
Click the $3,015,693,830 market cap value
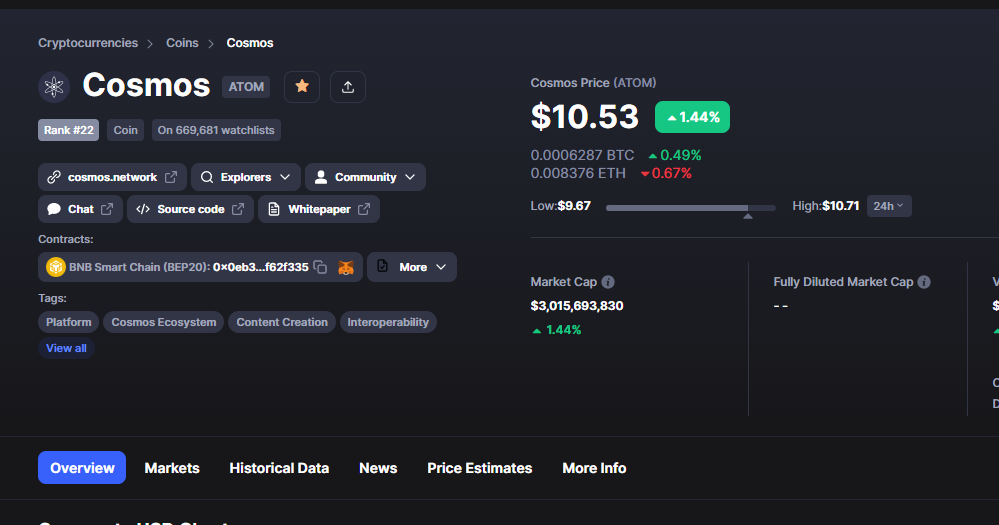[577, 306]
